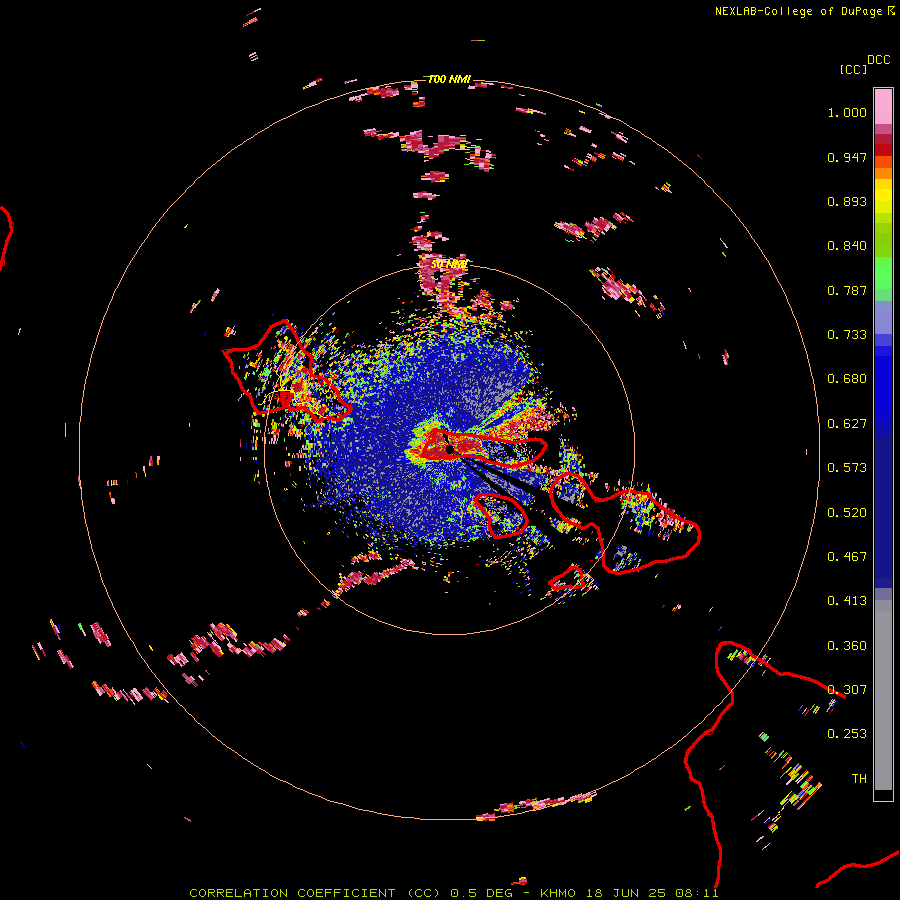
Task: Click the 100 NMI range ring label
Action: [x=449, y=79]
